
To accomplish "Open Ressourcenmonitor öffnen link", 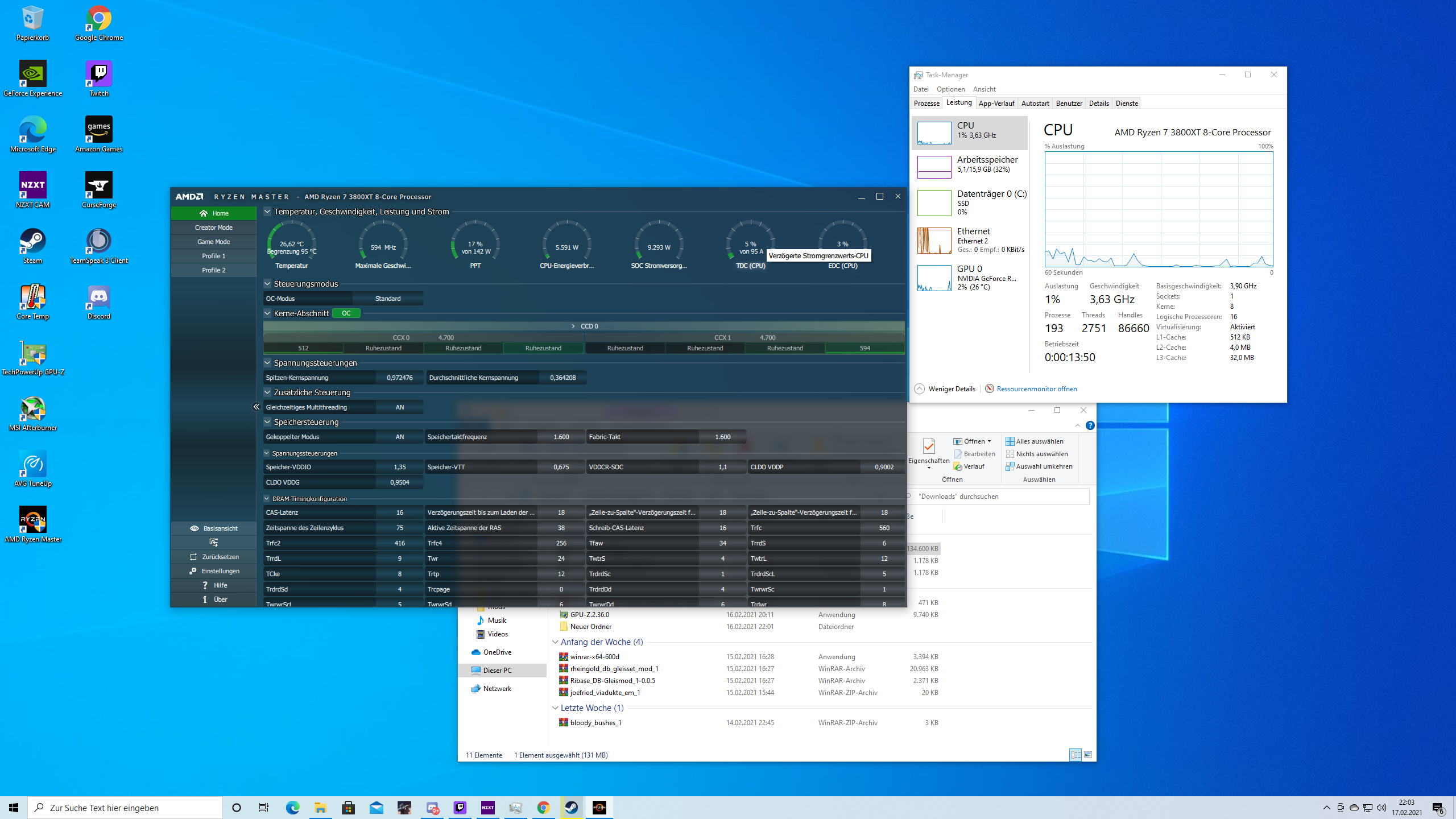I will tap(1036, 389).
